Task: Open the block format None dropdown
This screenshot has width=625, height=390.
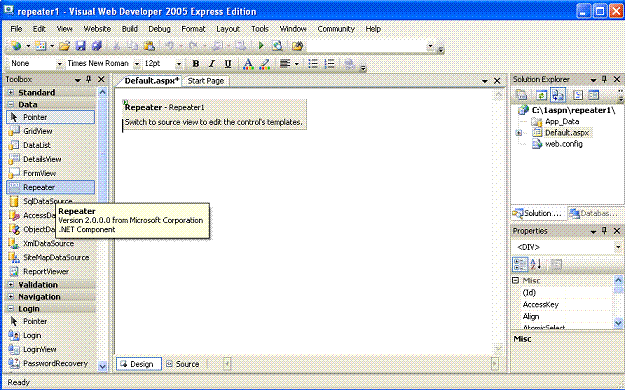Action: [59, 64]
